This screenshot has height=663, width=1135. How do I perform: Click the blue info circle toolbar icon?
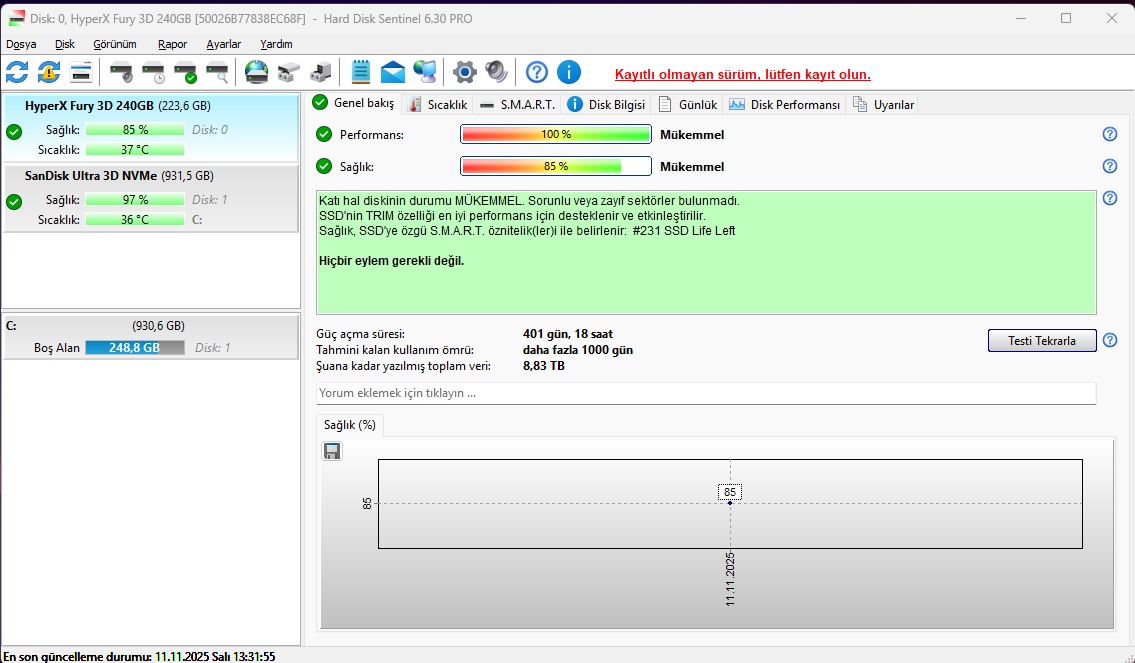point(568,72)
